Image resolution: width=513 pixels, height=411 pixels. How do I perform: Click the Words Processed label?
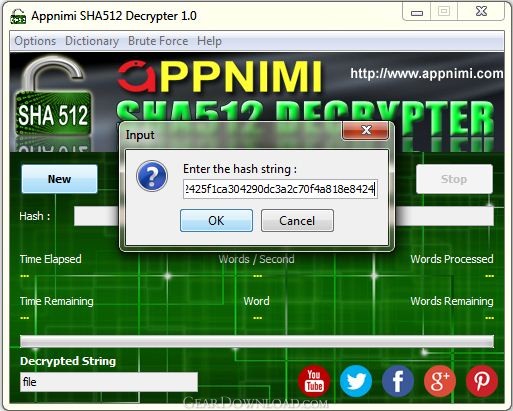pyautogui.click(x=452, y=259)
